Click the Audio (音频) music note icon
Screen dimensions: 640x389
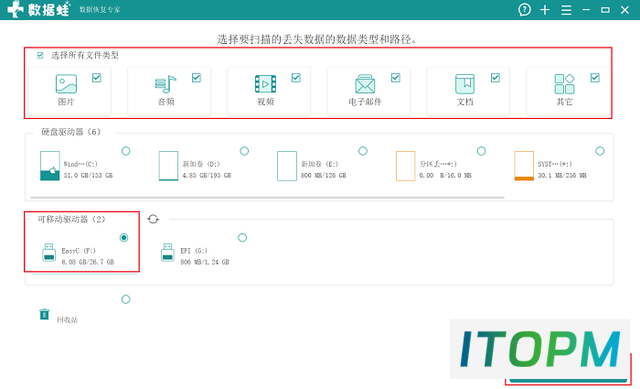[165, 84]
